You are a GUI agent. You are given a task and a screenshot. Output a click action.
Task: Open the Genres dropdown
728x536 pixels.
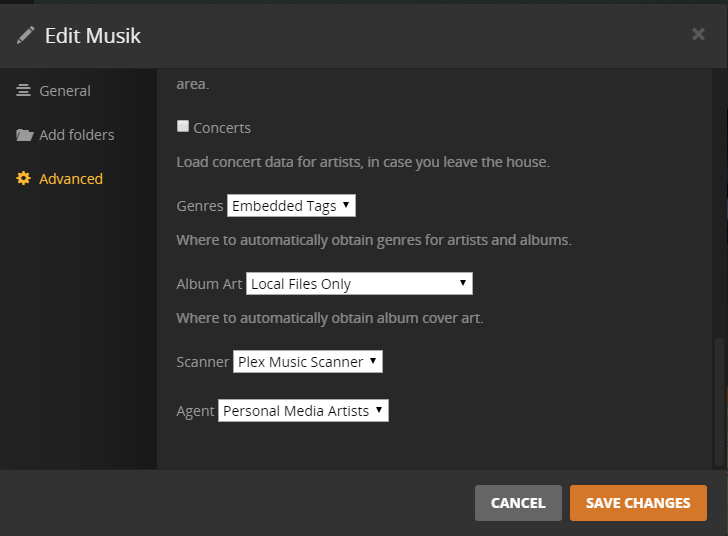(x=292, y=206)
